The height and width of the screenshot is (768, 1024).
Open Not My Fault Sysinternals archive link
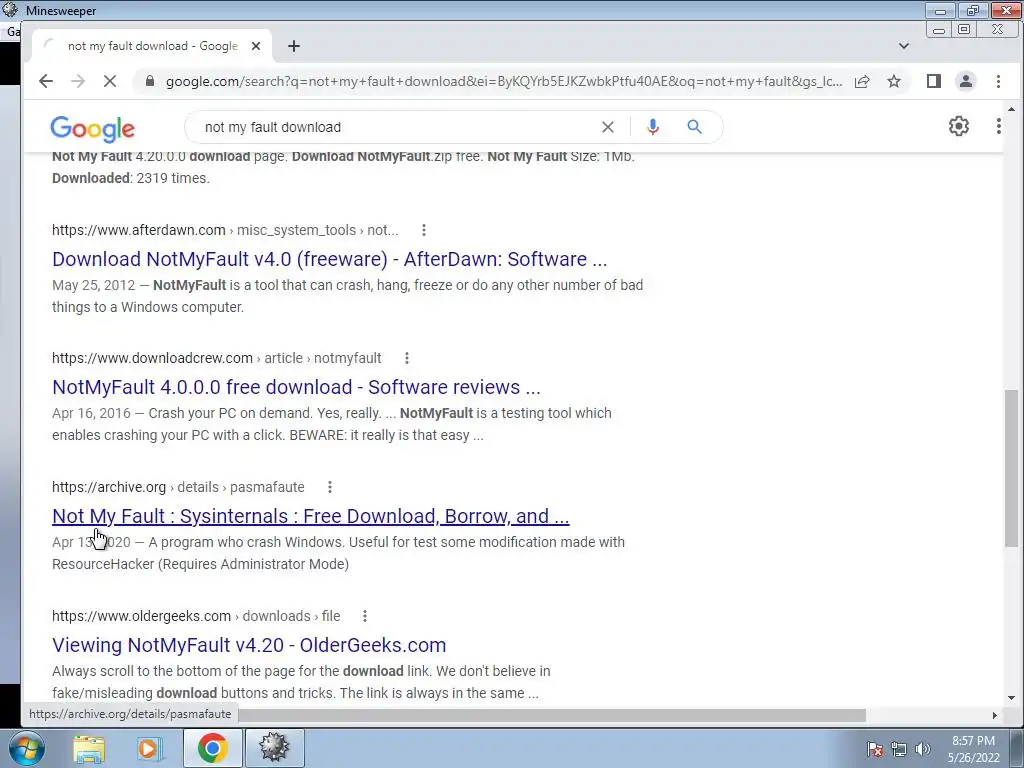[311, 516]
